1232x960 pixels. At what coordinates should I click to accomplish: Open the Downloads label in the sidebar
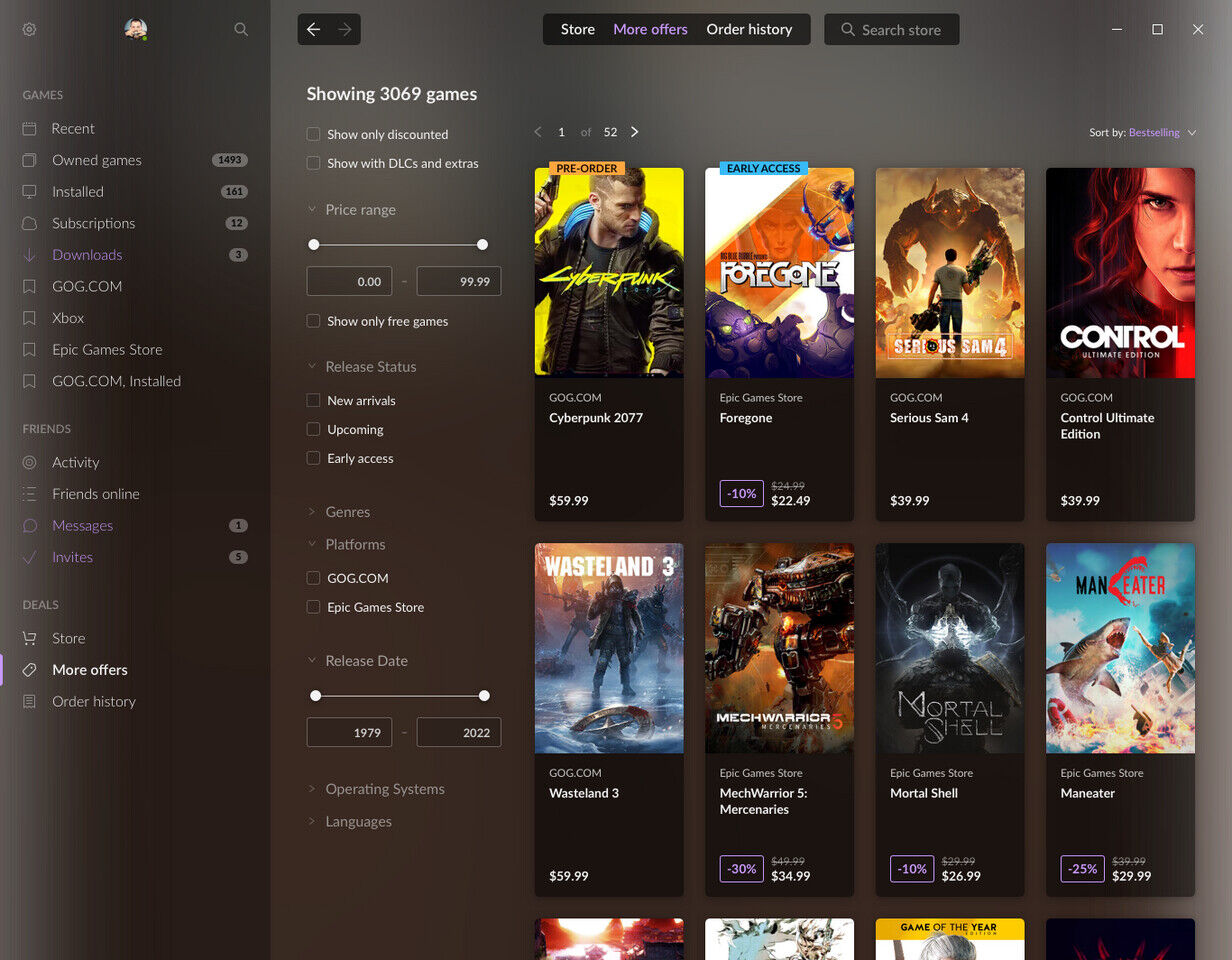(x=87, y=255)
